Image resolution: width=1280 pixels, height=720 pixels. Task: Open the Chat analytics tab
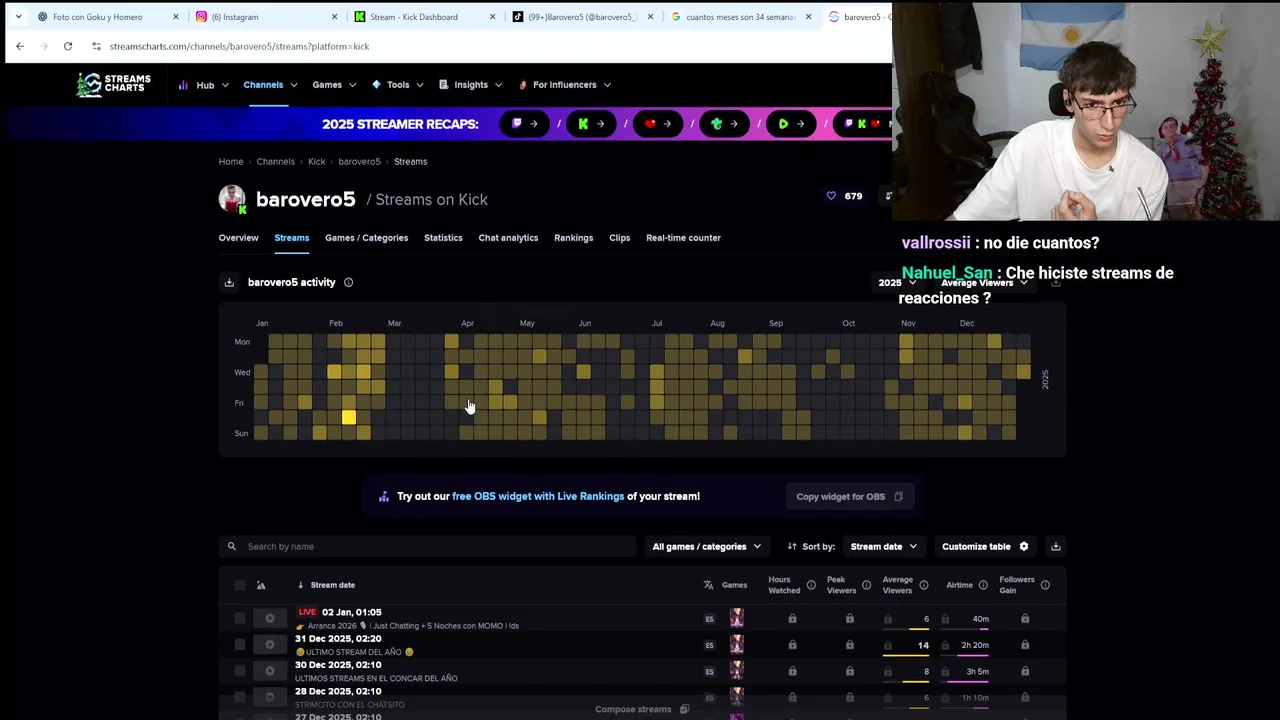(x=508, y=238)
